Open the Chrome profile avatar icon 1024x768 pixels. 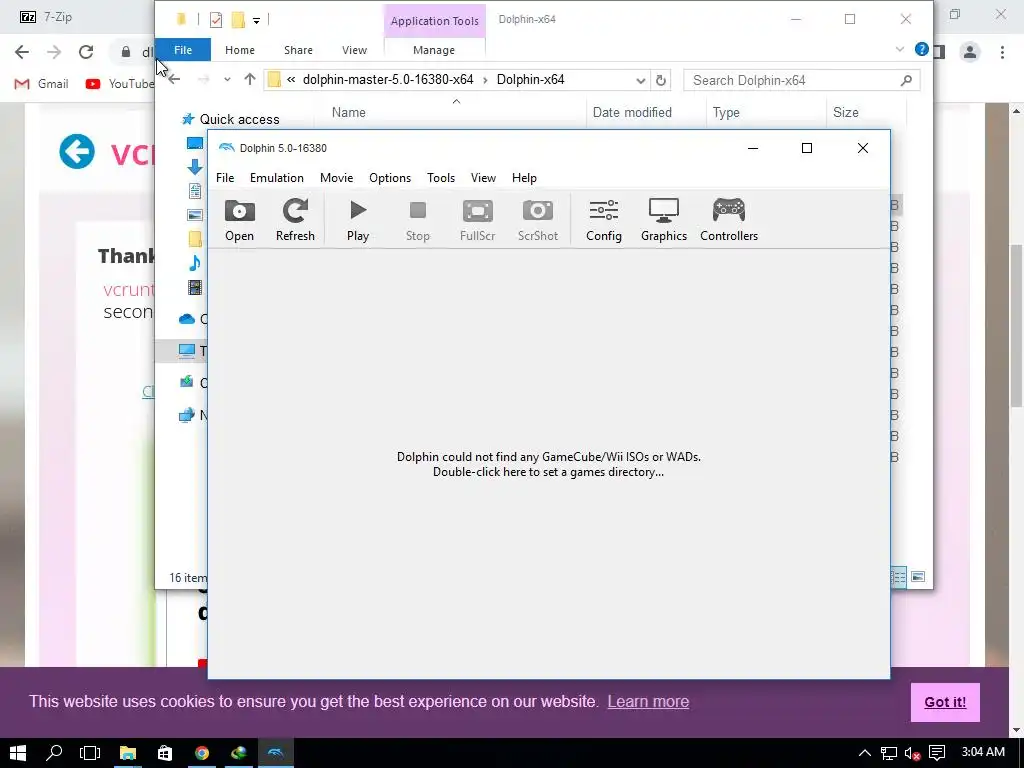970,52
